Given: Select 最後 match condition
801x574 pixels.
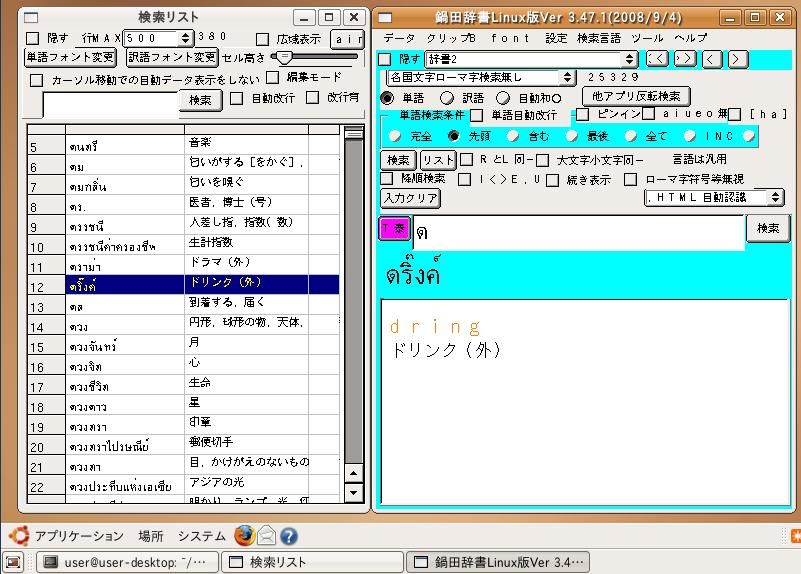Looking at the screenshot, I should [x=571, y=136].
